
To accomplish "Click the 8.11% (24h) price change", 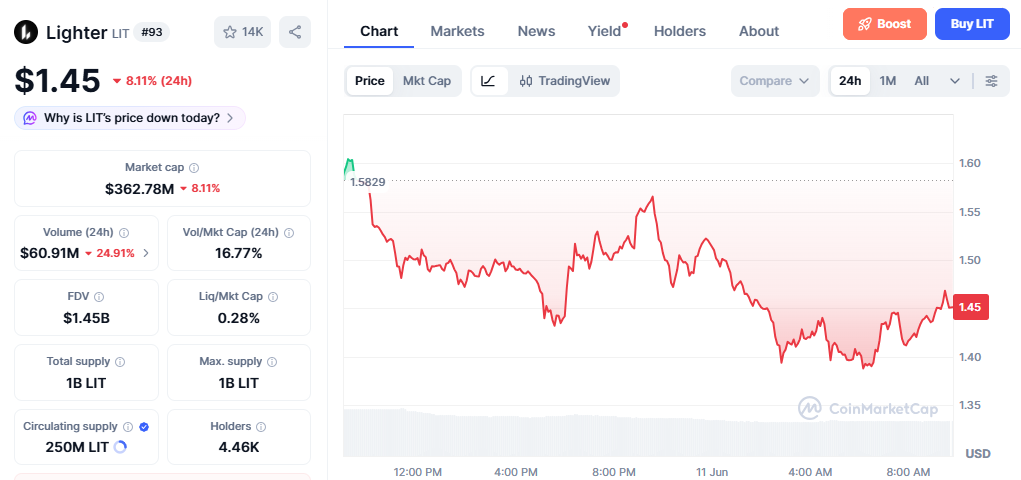I will coord(152,81).
